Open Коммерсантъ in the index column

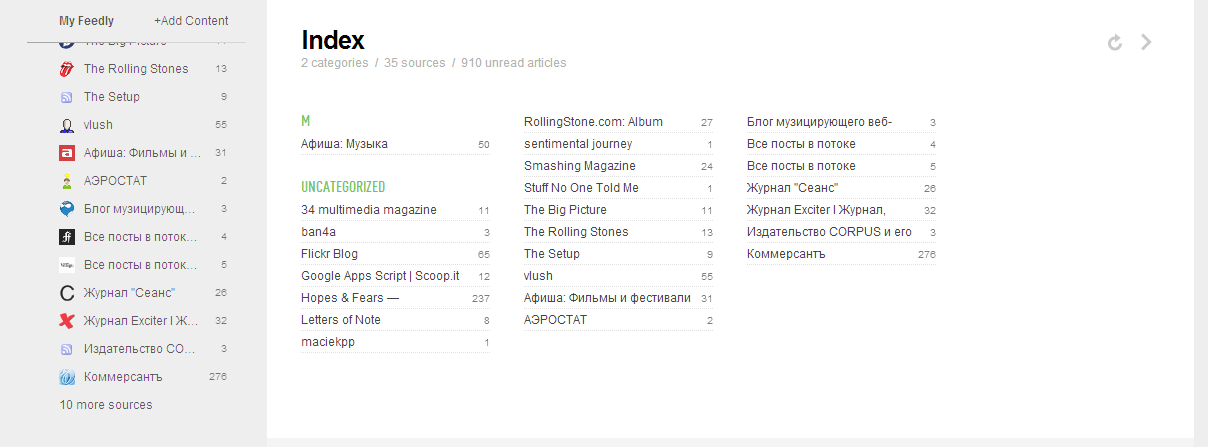click(788, 254)
